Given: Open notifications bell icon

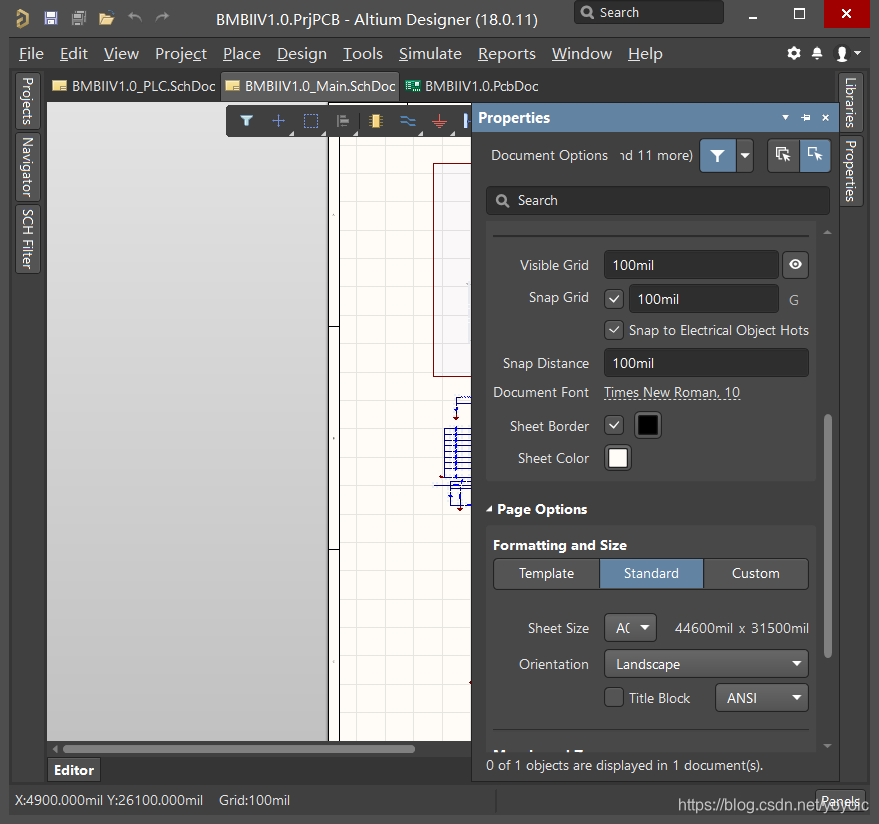Looking at the screenshot, I should [x=817, y=53].
